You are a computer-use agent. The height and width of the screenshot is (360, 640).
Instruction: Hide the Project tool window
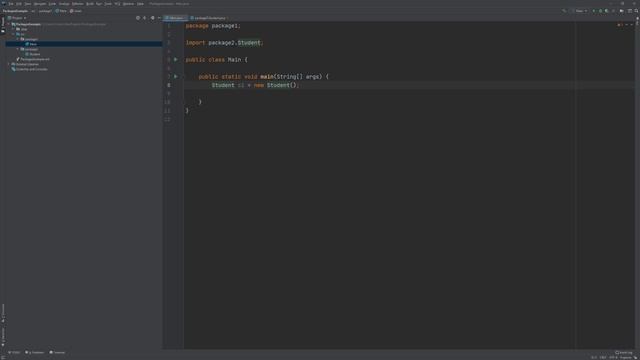[159, 18]
